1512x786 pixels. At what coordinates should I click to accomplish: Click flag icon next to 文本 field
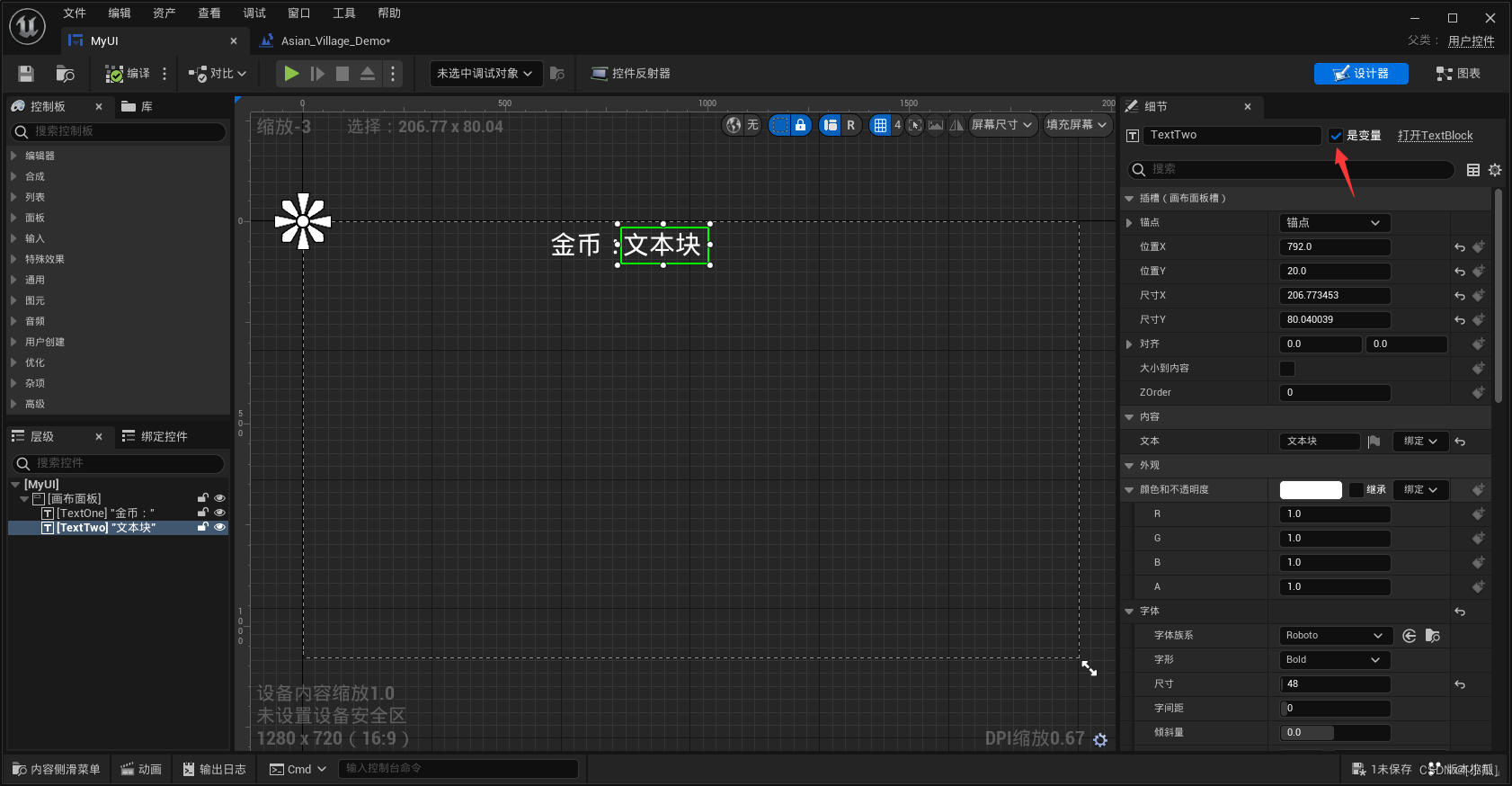(x=1374, y=442)
